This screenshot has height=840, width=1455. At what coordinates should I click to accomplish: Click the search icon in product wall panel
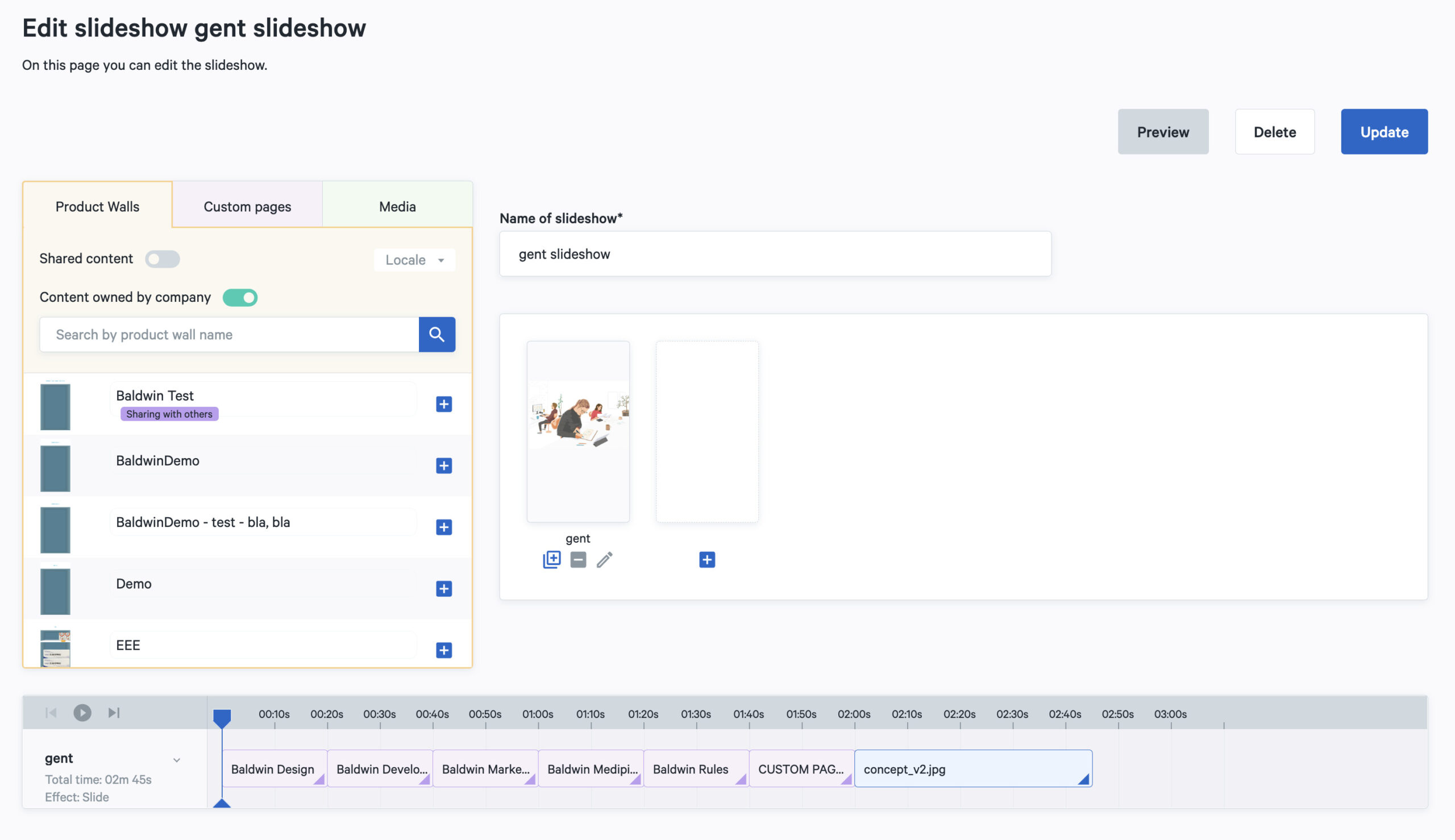click(x=437, y=334)
